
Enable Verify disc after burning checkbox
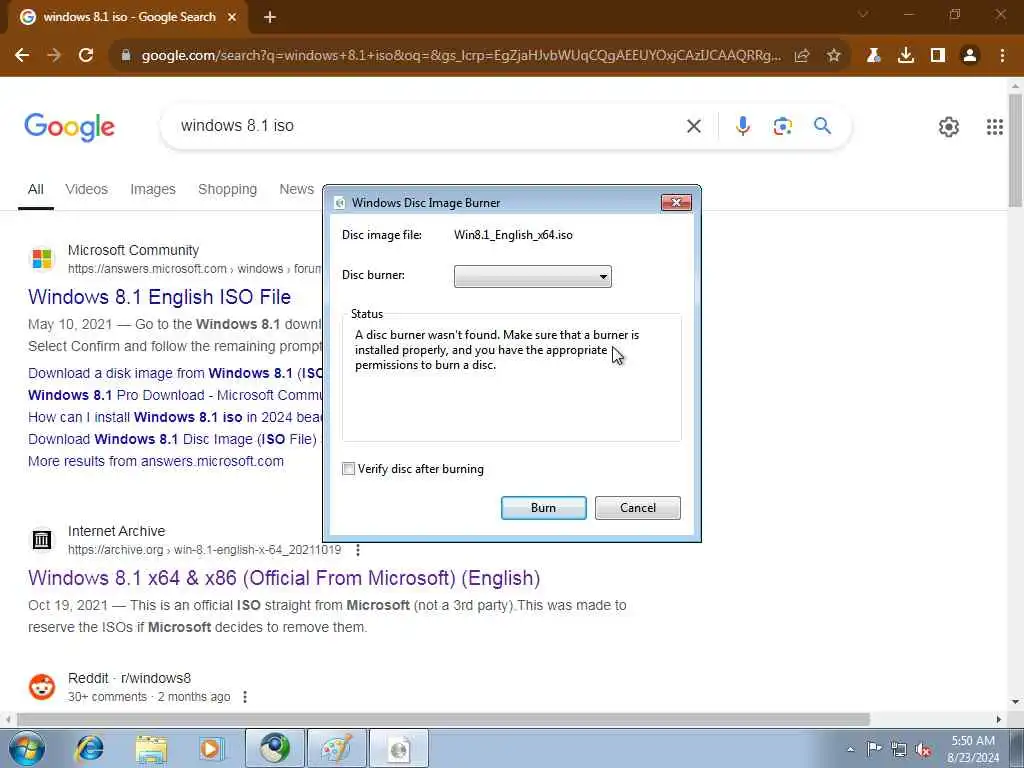tap(349, 469)
